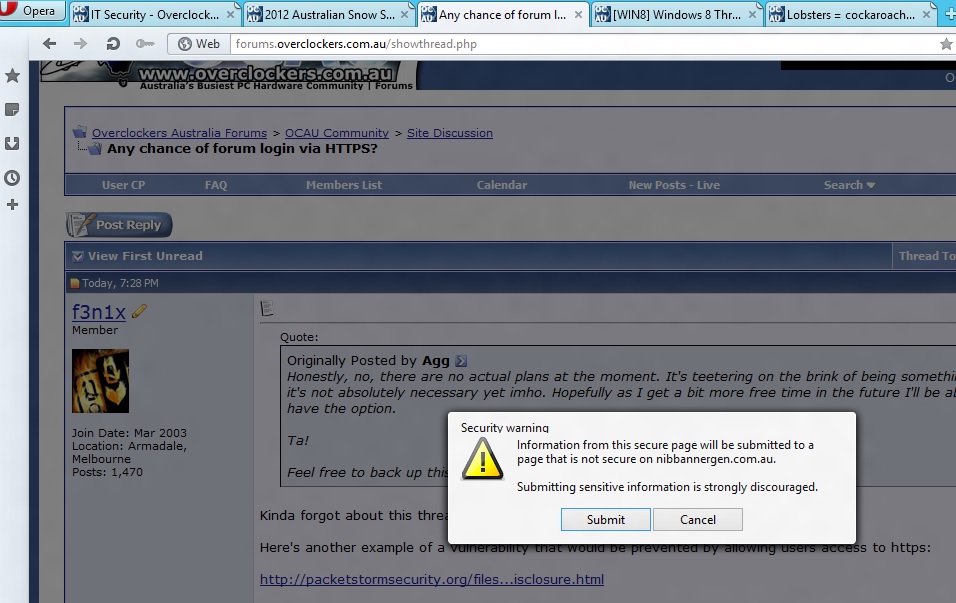Open the f3n1x user profile link
The width and height of the screenshot is (956, 603).
tap(99, 312)
